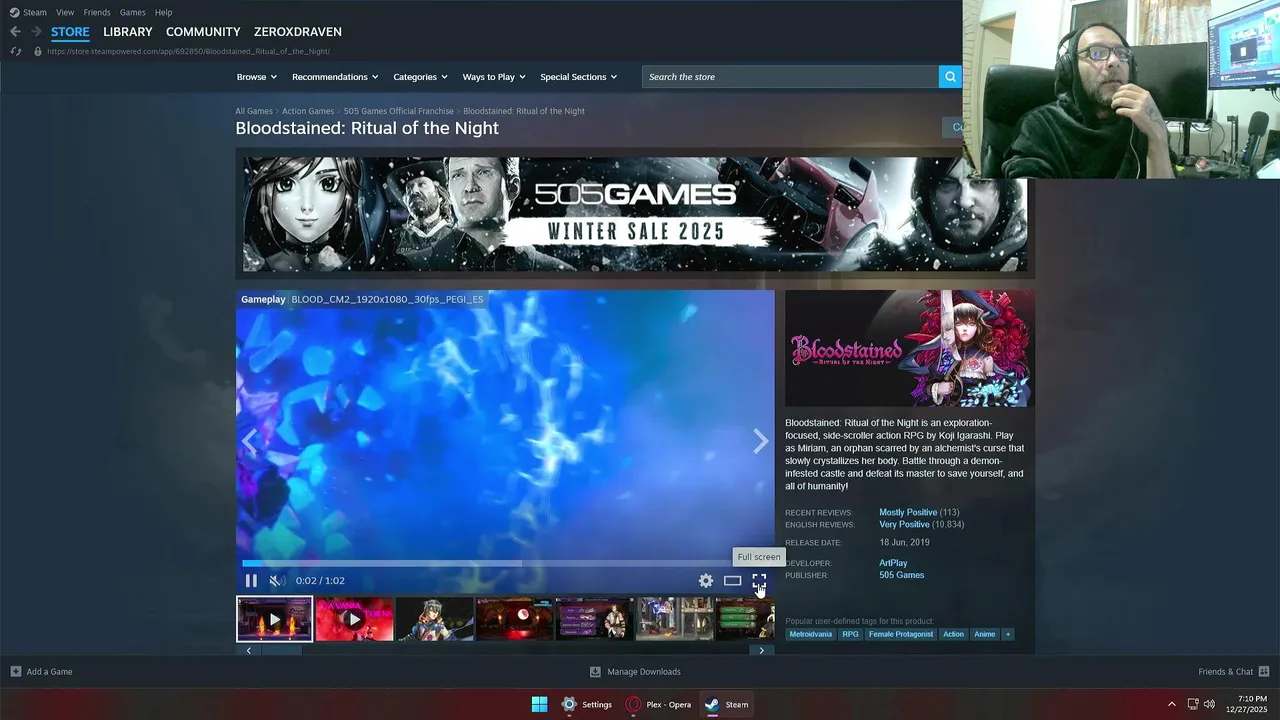Click the thumbnail strip scrollbar handle
This screenshot has width=1280, height=720.
coord(281,650)
